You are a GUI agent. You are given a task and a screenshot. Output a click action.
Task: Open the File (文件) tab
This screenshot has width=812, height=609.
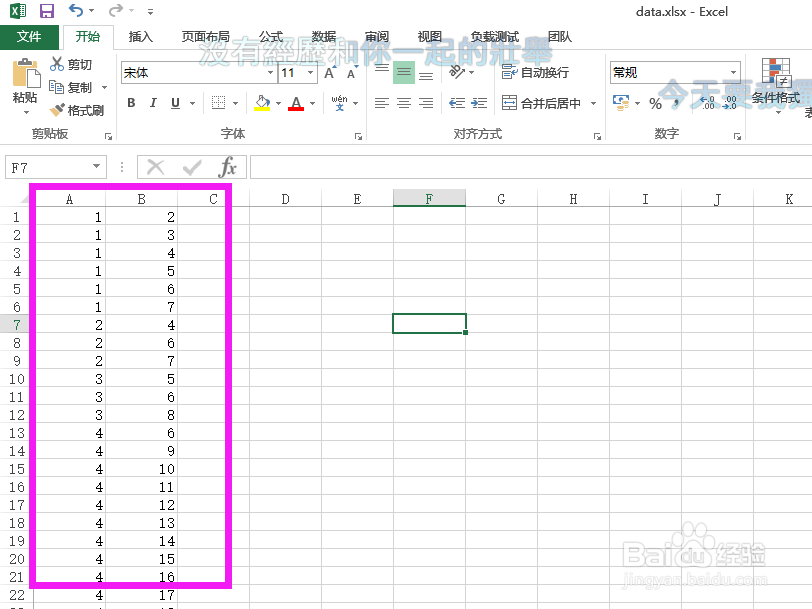pos(30,37)
